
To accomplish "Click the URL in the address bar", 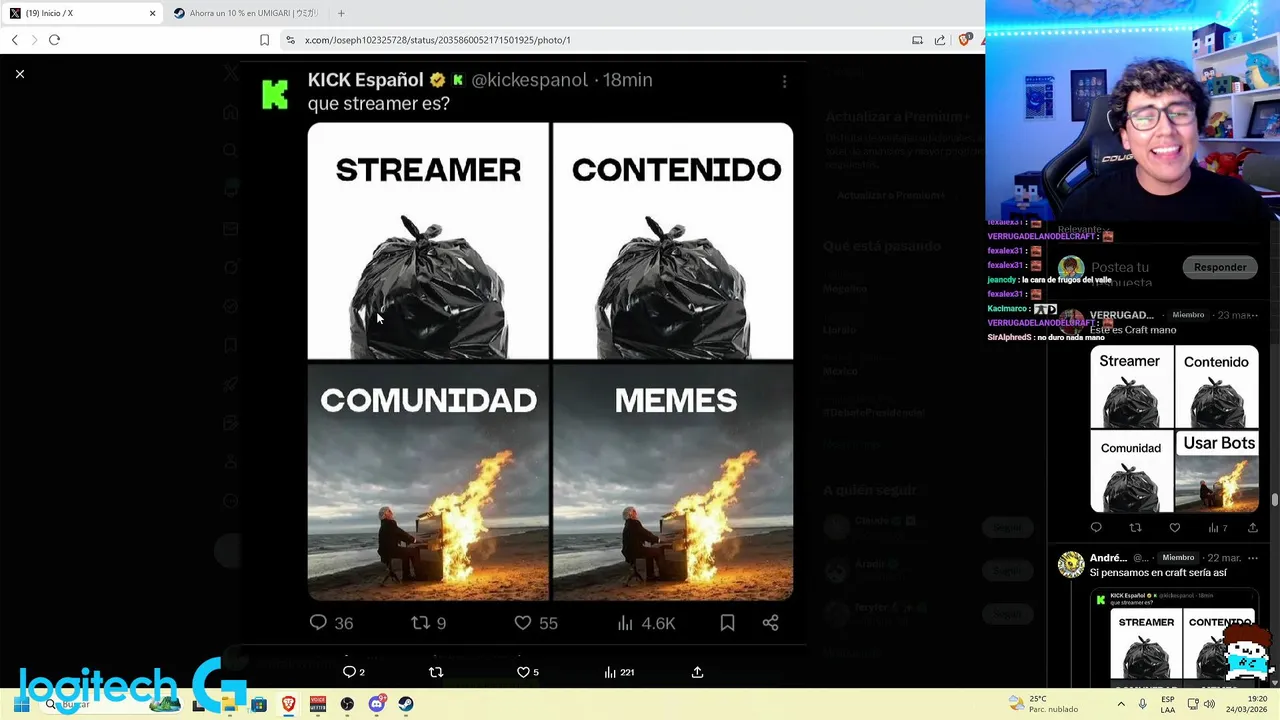I will click(x=437, y=40).
